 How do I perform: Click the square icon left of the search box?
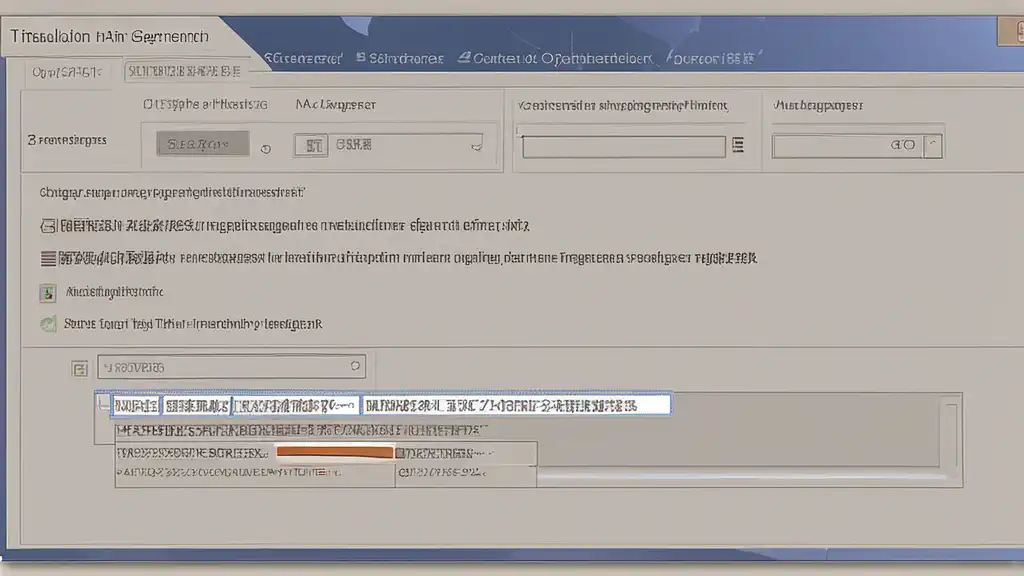click(80, 370)
